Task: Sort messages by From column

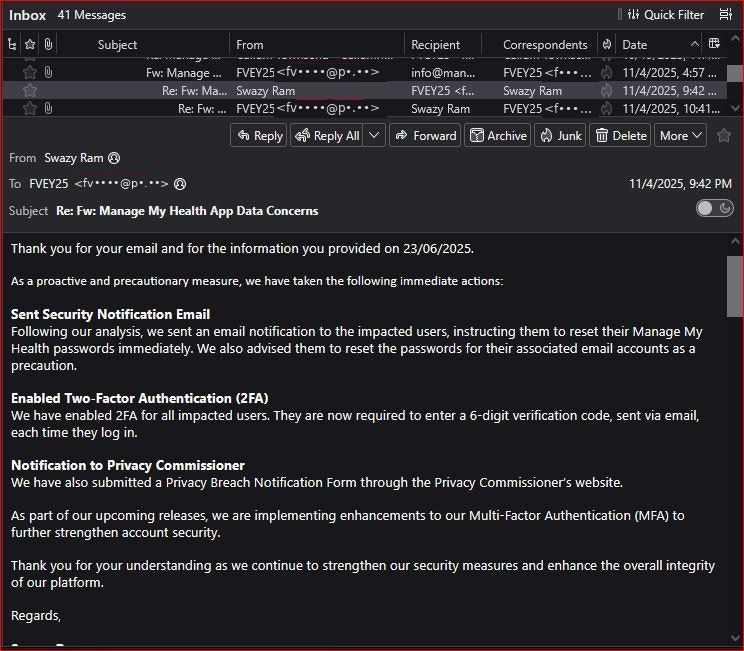Action: pyautogui.click(x=250, y=45)
